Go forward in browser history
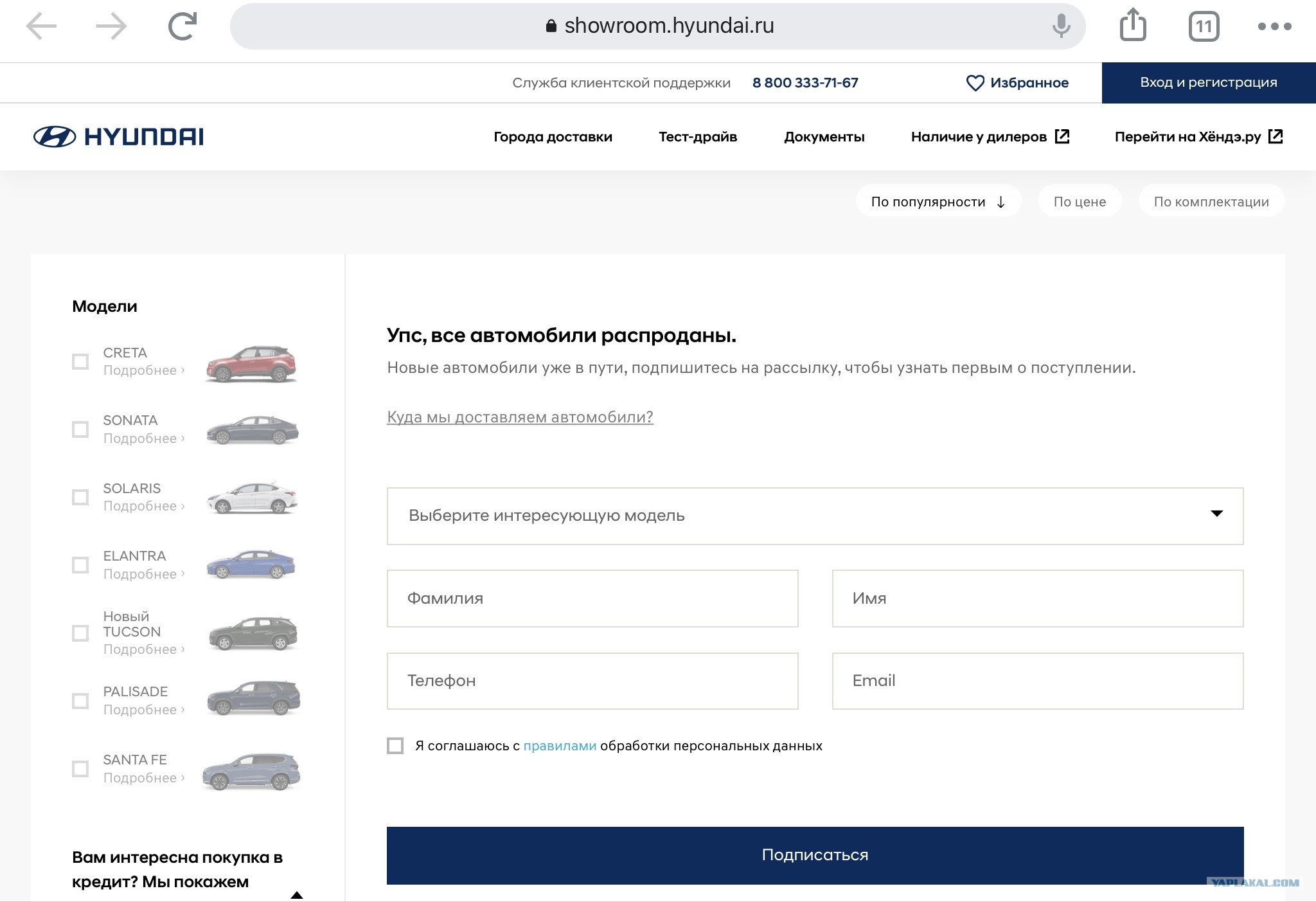 (112, 26)
